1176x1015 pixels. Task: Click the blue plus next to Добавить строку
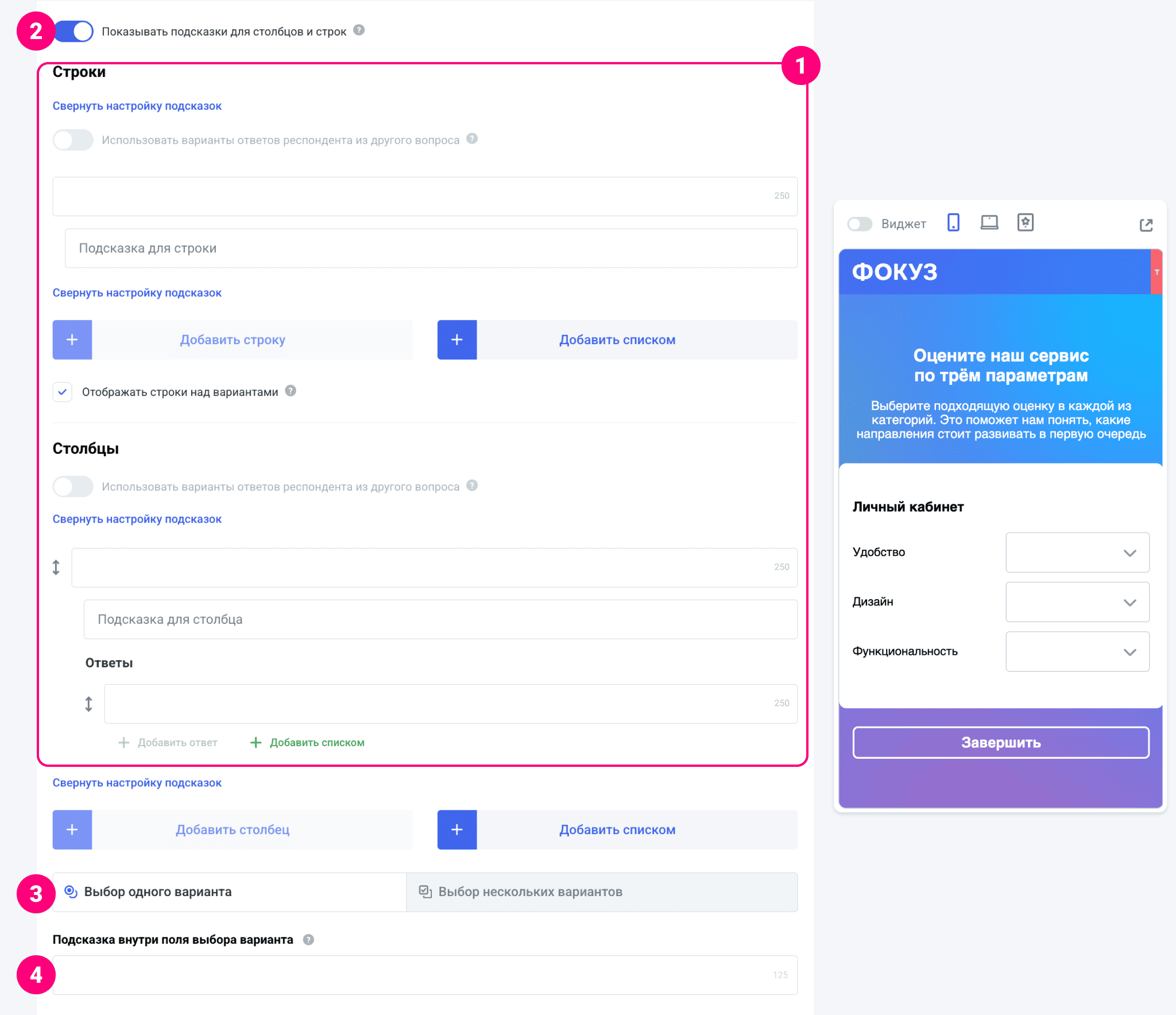point(72,340)
